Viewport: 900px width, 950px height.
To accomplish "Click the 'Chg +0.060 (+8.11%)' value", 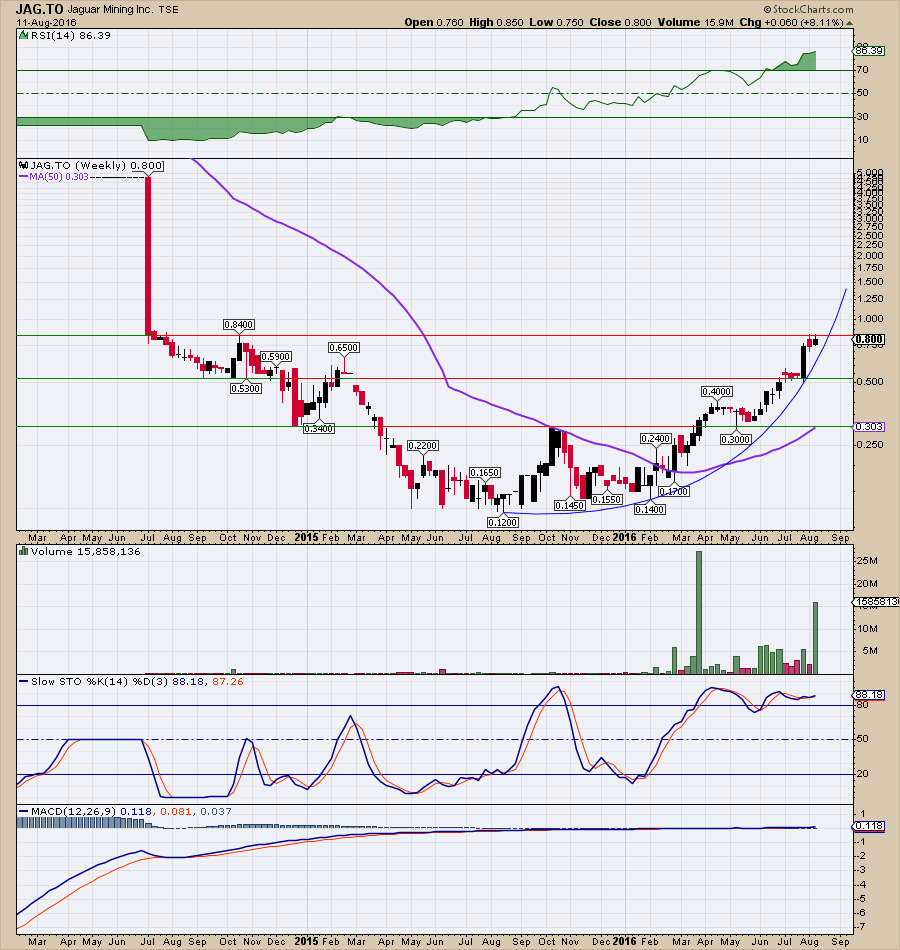I will click(792, 22).
